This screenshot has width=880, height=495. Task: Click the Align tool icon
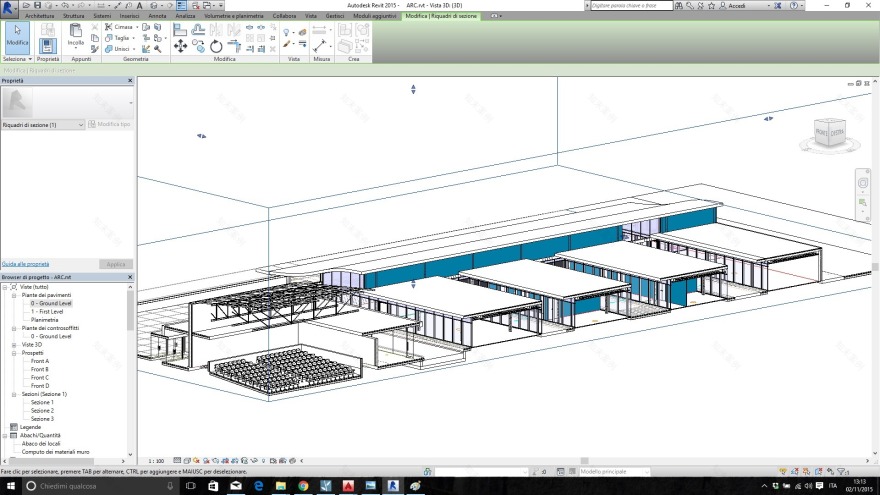180,30
